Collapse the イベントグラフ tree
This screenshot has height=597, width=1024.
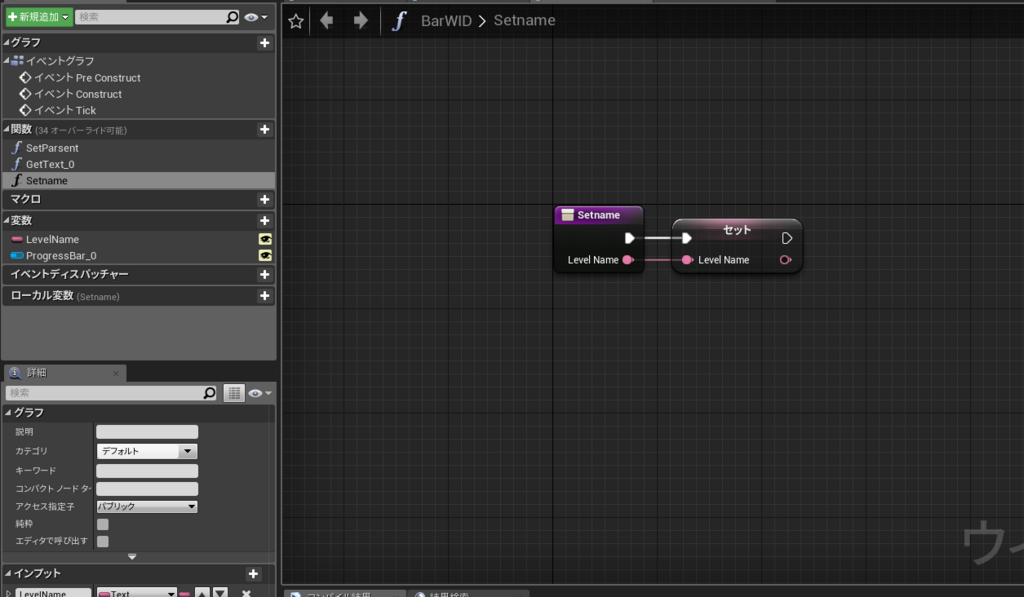pos(7,60)
